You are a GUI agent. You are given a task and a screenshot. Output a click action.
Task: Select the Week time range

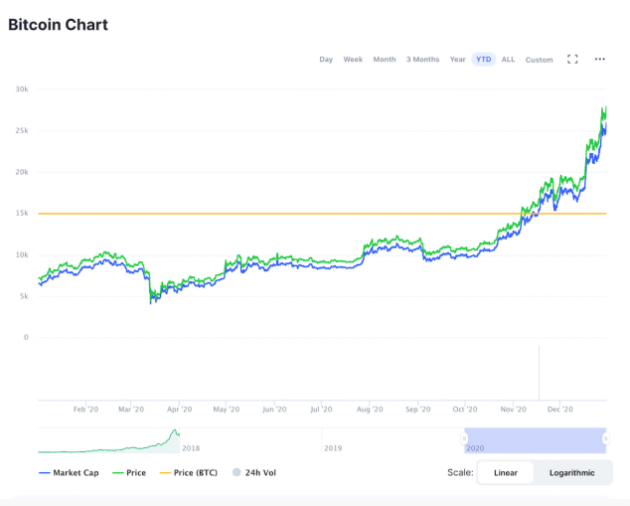tap(353, 59)
